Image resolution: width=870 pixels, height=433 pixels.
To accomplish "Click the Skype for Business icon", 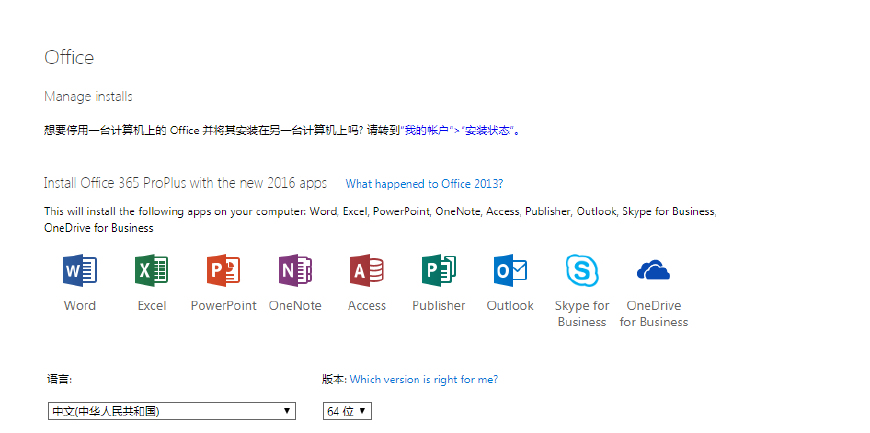I will click(x=582, y=270).
